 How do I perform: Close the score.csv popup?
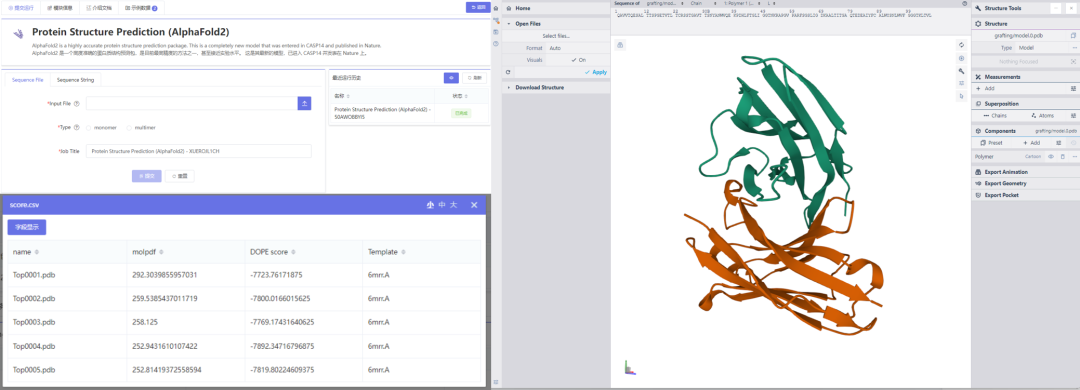click(474, 205)
